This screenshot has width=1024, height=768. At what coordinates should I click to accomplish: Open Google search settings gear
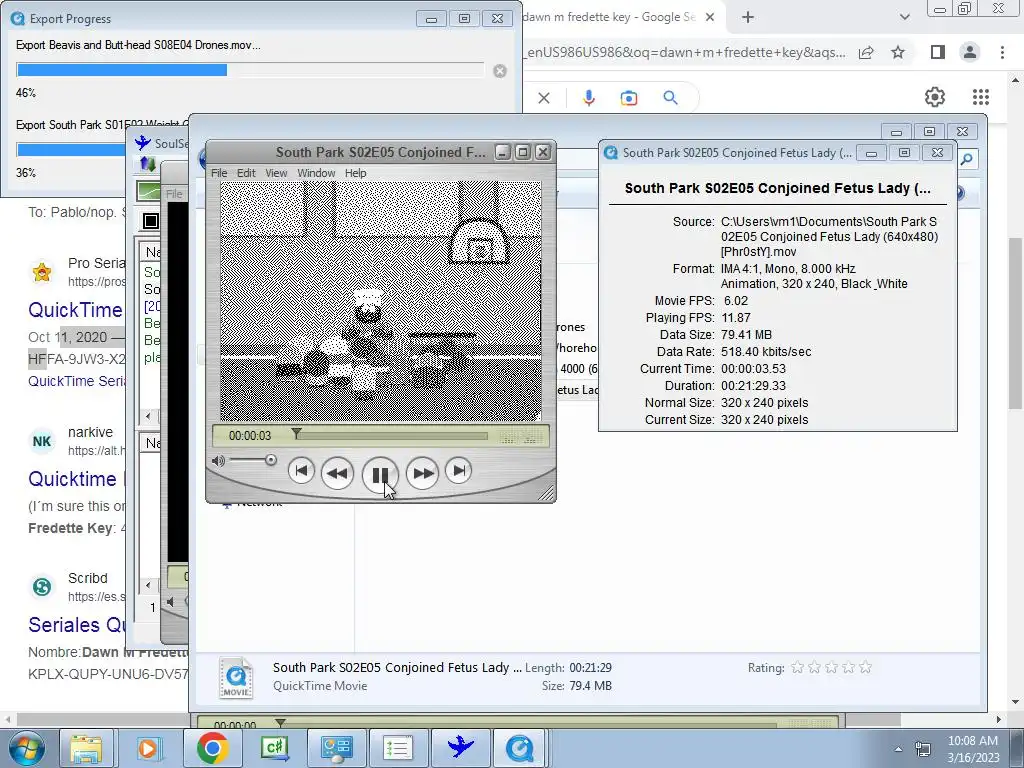(x=935, y=97)
